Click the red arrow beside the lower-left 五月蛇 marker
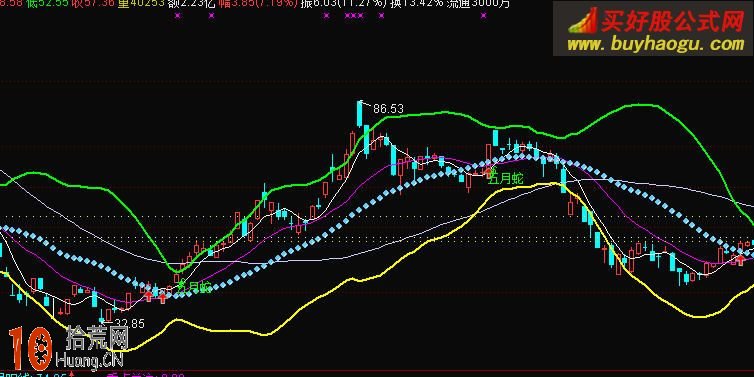Screen dimensions: 754x377 coord(163,298)
